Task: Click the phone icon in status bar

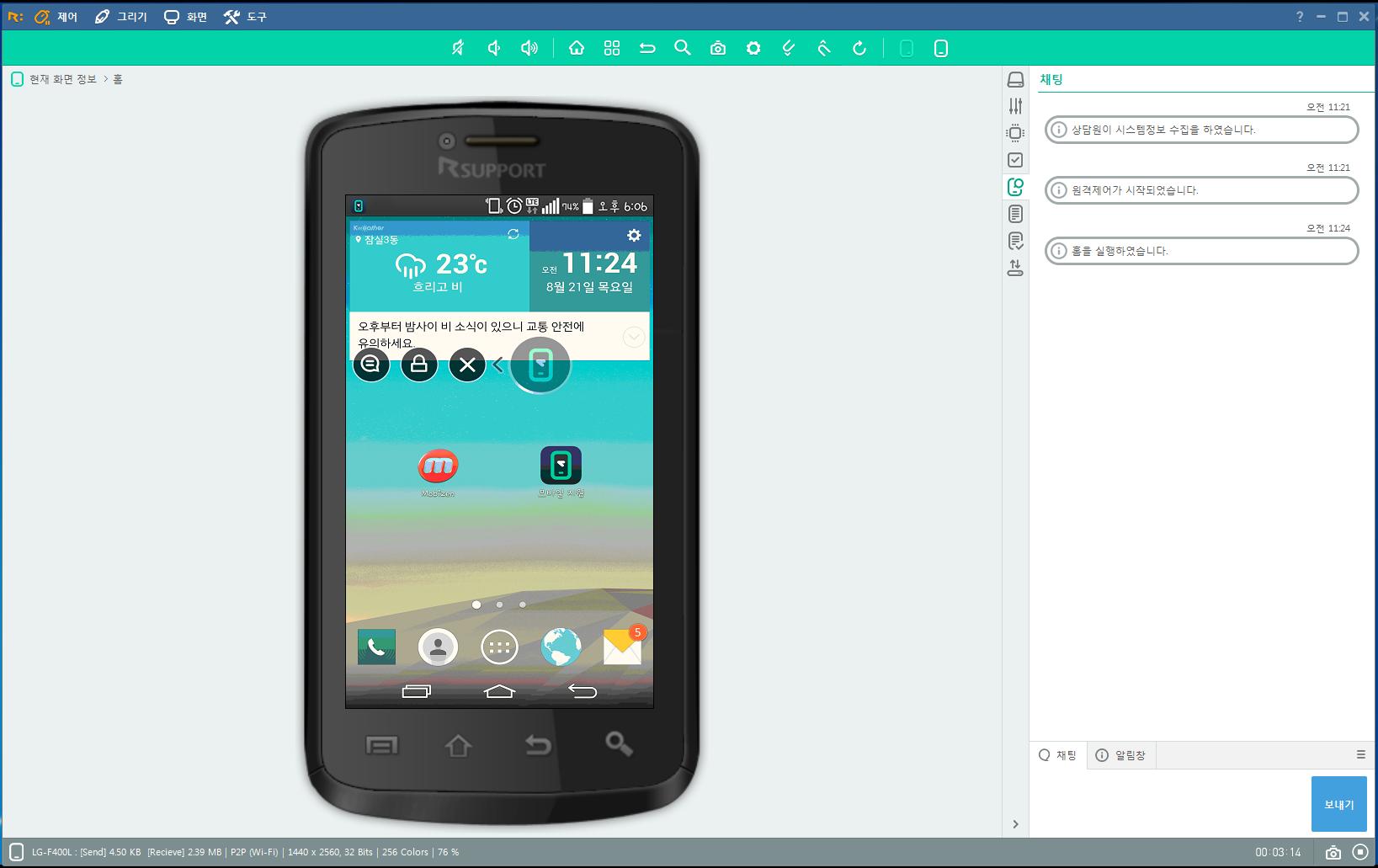Action: 16,853
